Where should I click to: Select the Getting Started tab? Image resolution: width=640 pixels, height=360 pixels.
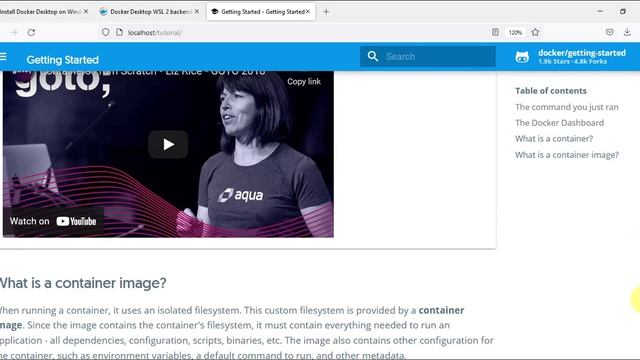(260, 12)
